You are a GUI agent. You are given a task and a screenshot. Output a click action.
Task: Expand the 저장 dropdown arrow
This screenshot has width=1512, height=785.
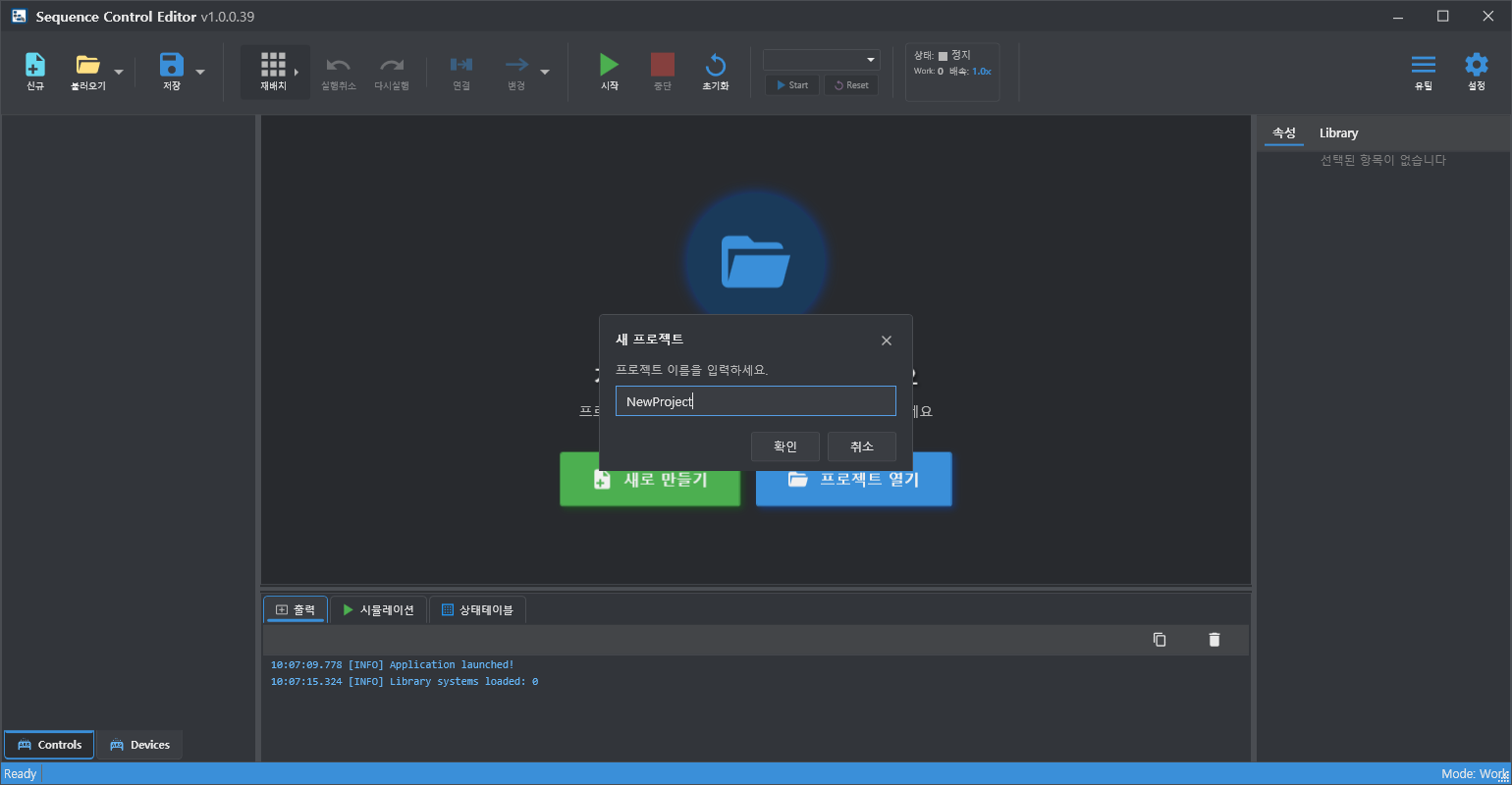[200, 72]
